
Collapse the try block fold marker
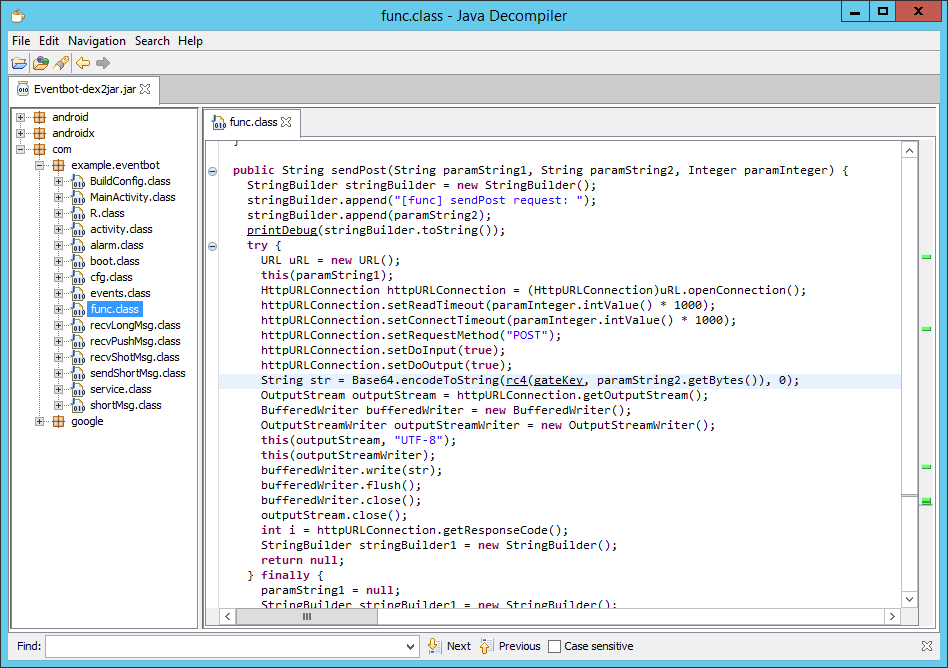pos(213,246)
